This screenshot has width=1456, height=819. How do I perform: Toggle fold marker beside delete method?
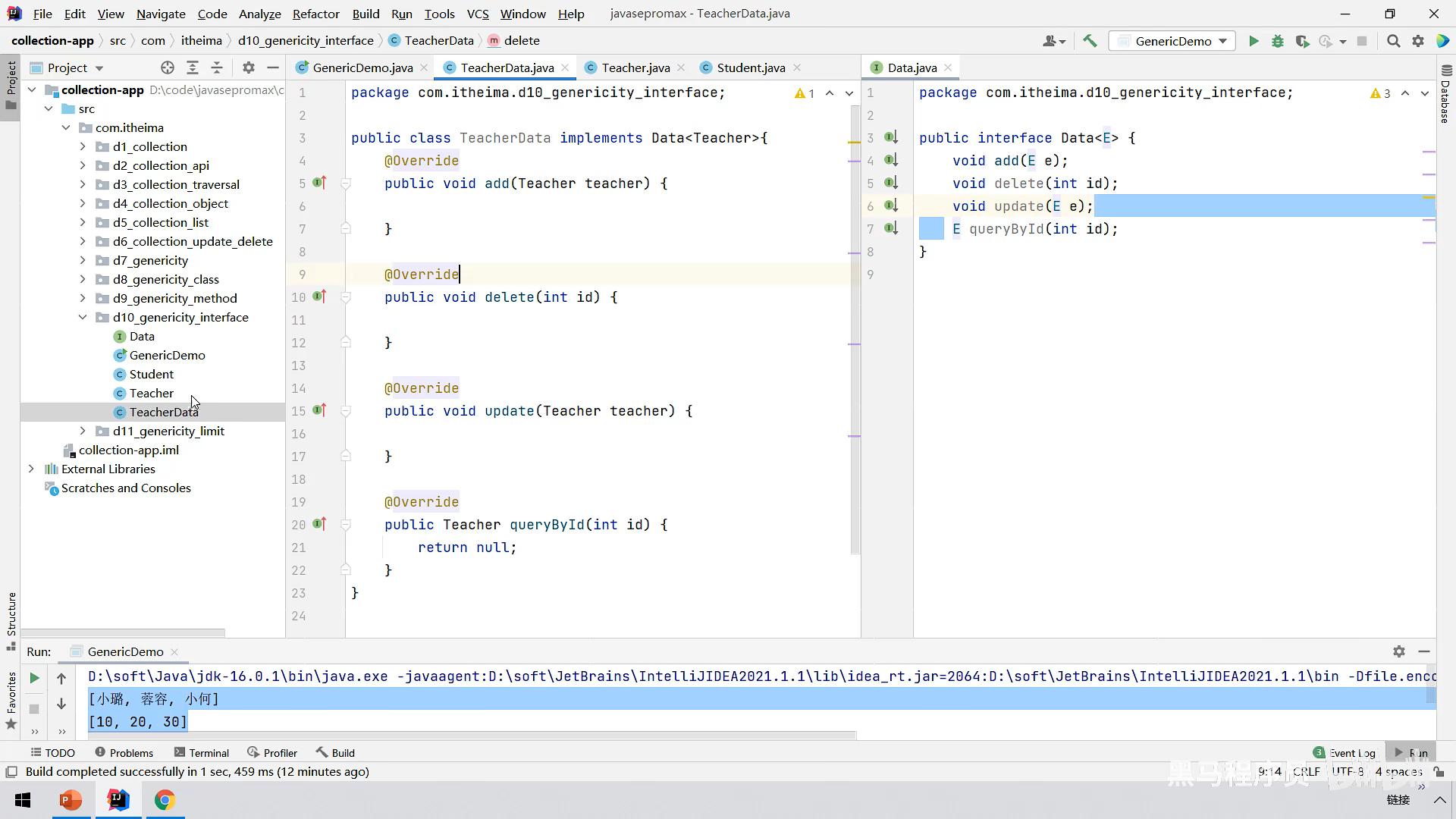[x=346, y=297]
